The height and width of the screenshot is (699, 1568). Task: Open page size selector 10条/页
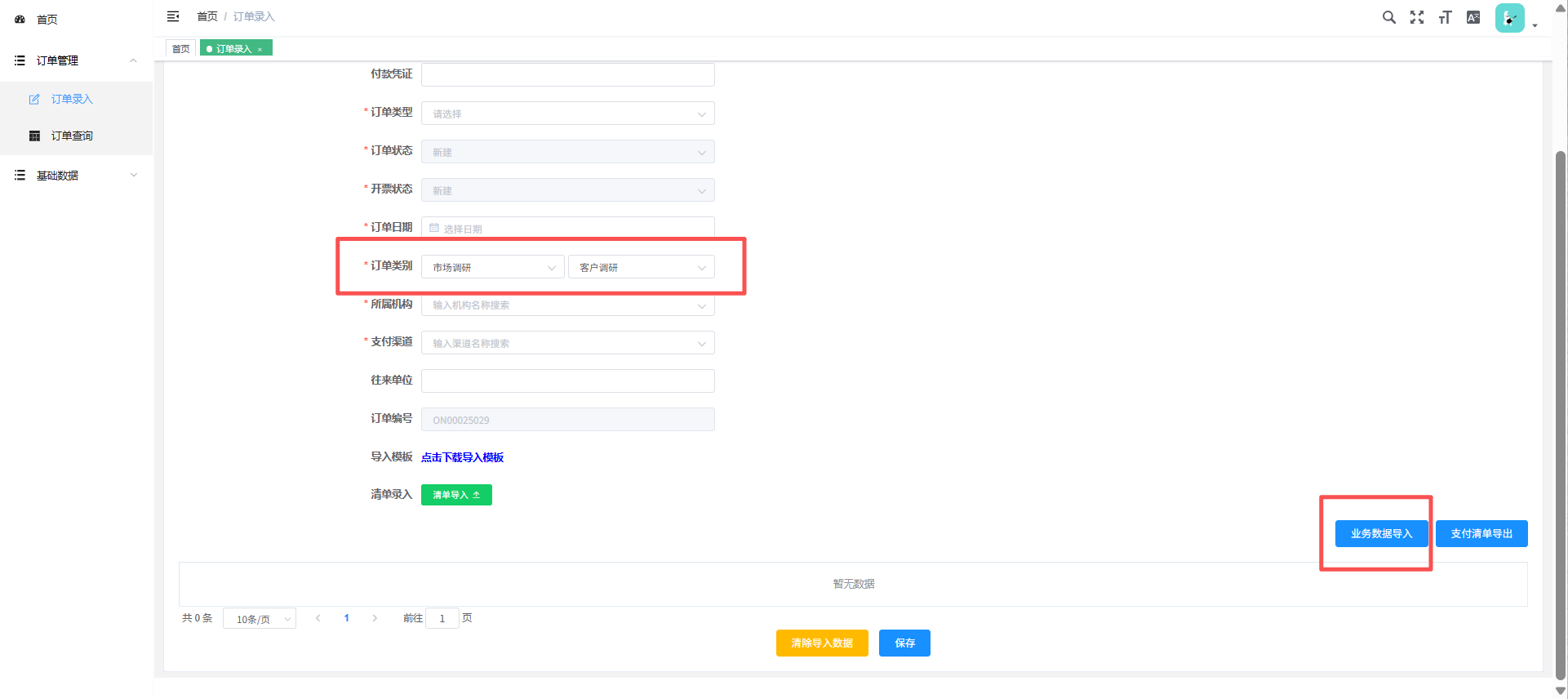click(260, 619)
